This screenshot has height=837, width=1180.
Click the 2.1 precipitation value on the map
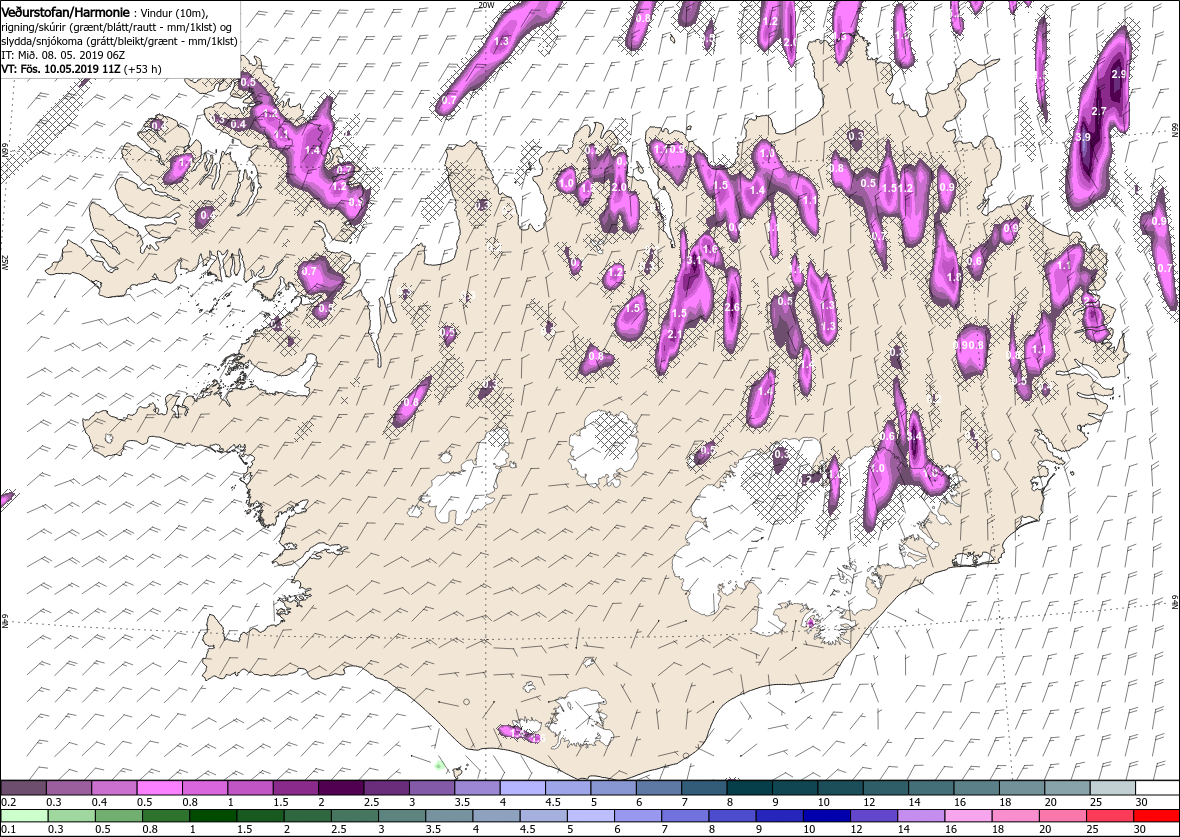coord(675,334)
